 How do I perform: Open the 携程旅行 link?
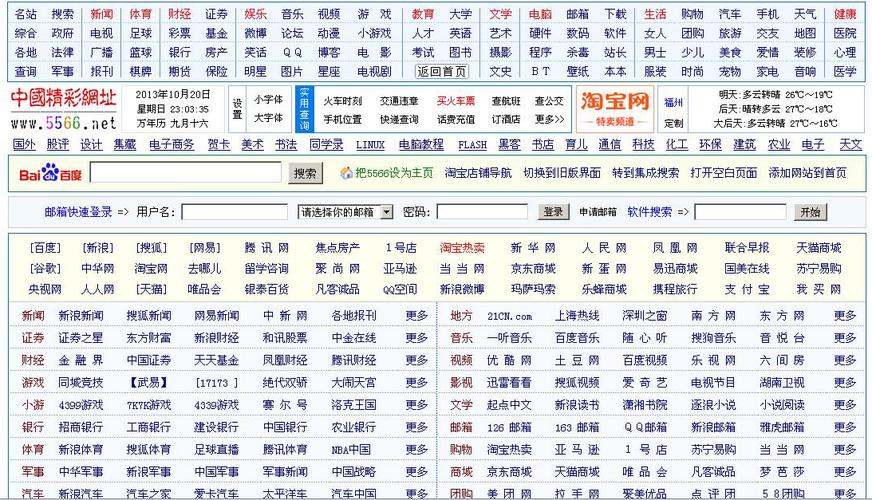(675, 289)
